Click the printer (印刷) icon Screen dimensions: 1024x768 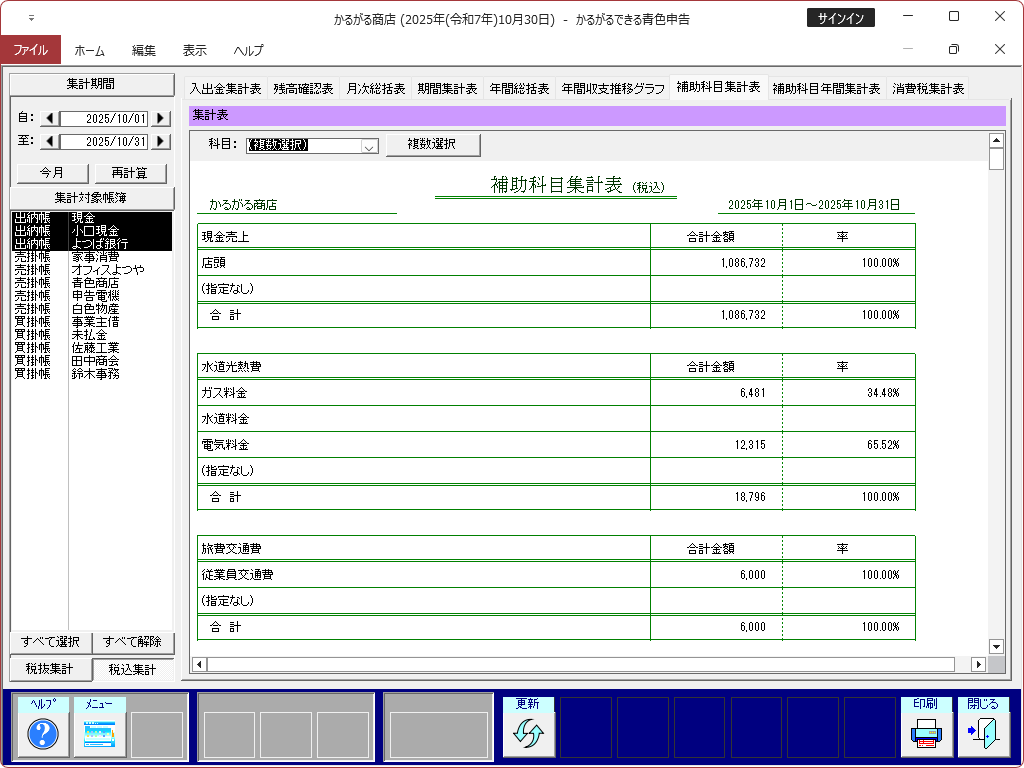(927, 735)
